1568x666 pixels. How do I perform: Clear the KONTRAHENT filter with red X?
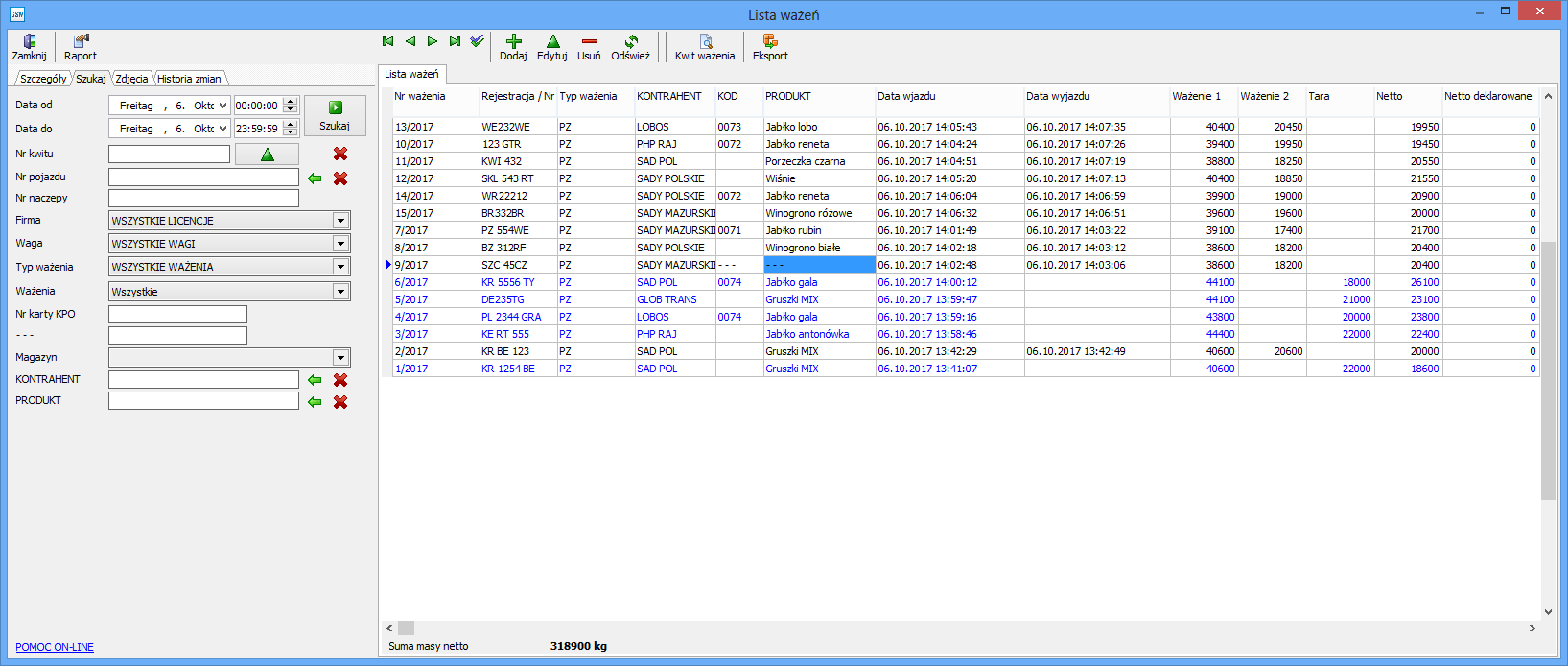coord(340,380)
